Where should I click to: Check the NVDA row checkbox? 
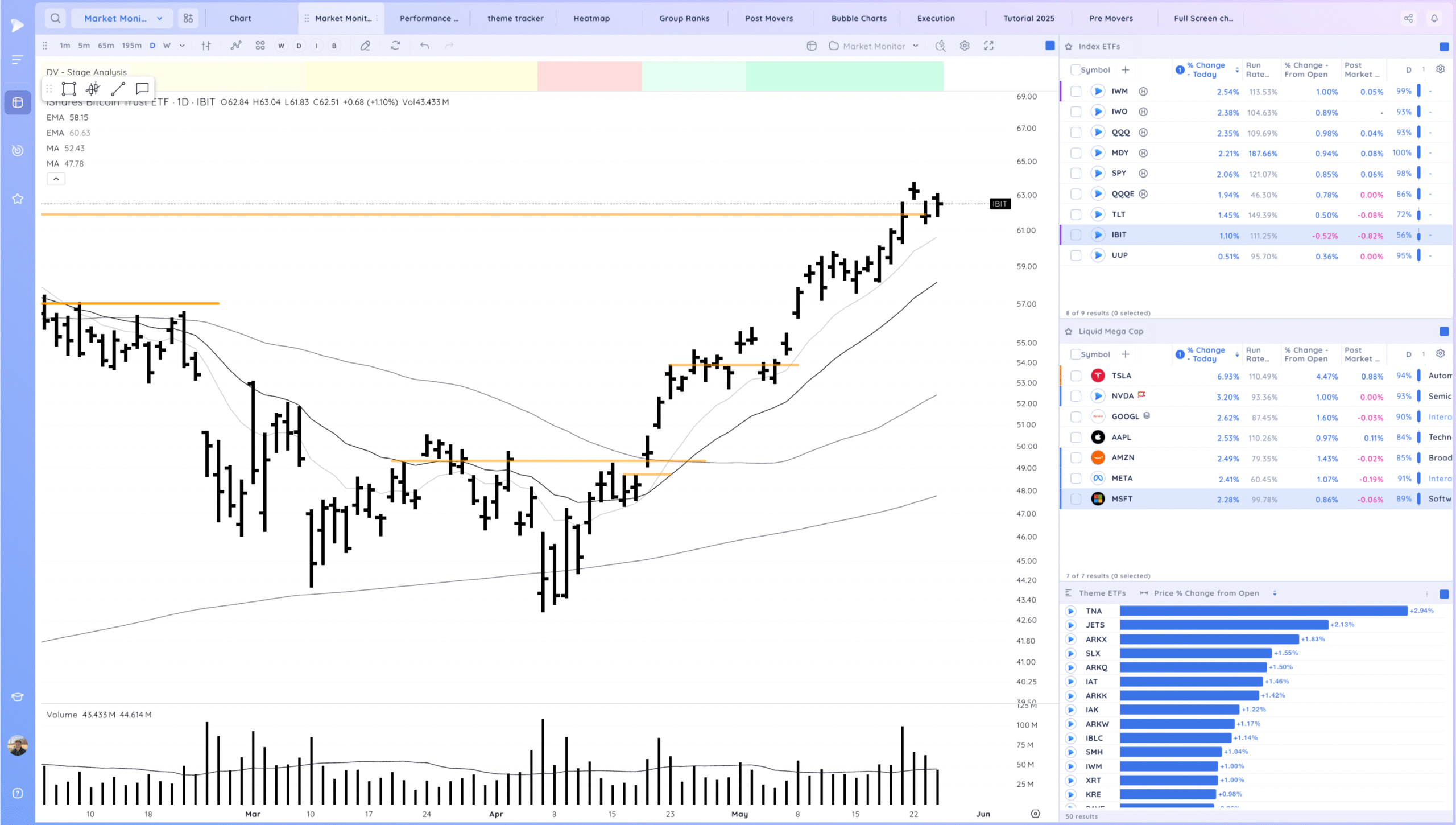(x=1076, y=397)
